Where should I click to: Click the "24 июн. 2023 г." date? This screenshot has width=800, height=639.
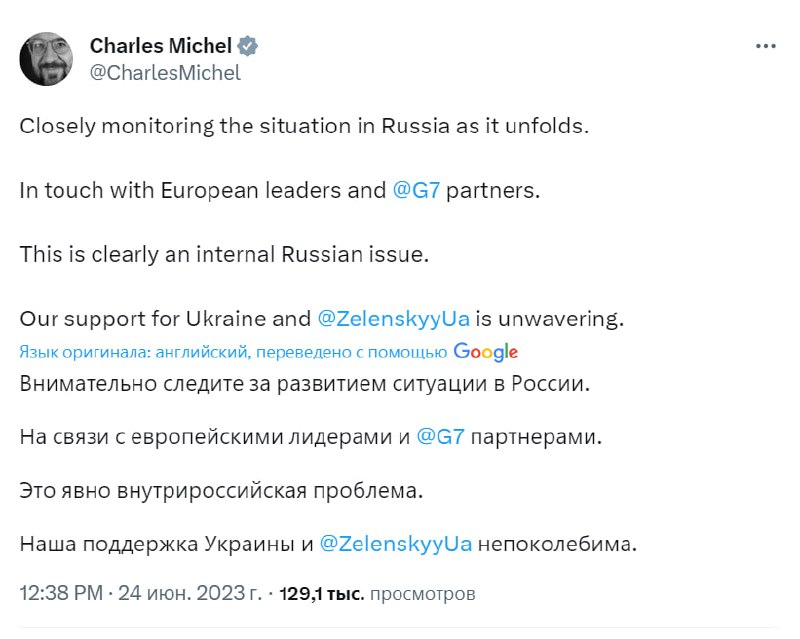pos(183,594)
